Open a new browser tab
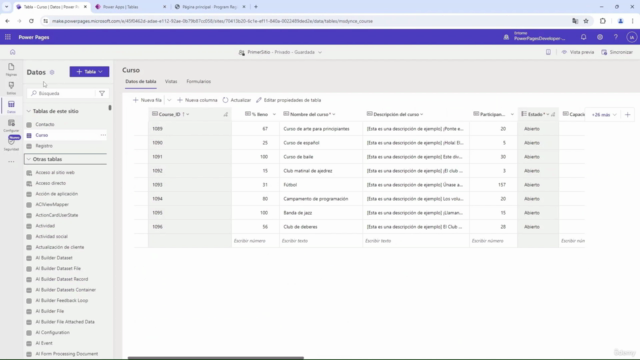Viewport: 640px width, 360px height. click(256, 7)
